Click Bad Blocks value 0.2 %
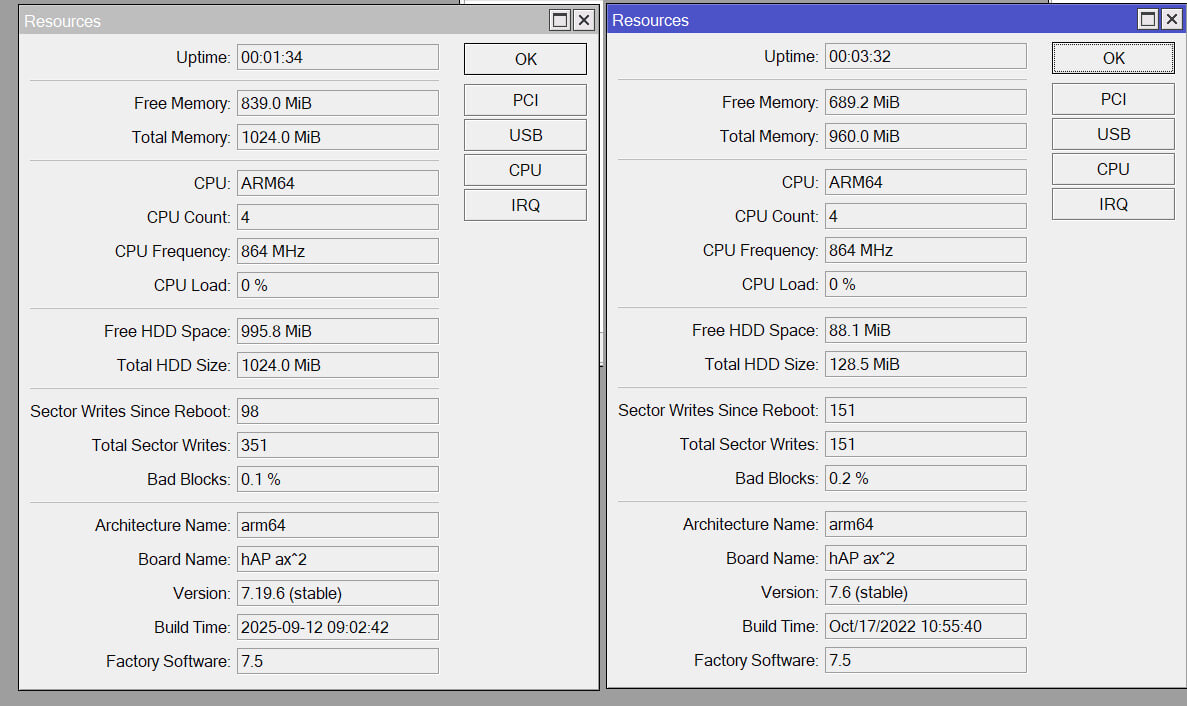 point(926,479)
